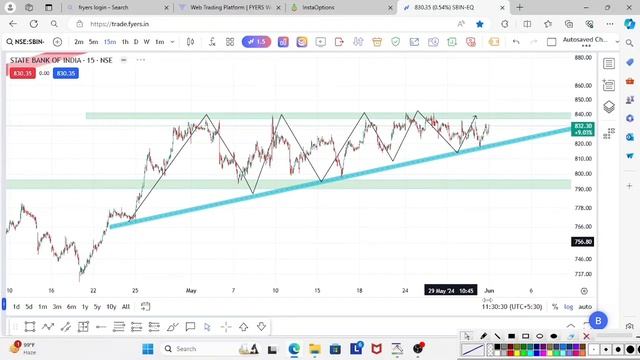The height and width of the screenshot is (360, 640).
Task: Pick the black color swatch
Action: click(497, 347)
